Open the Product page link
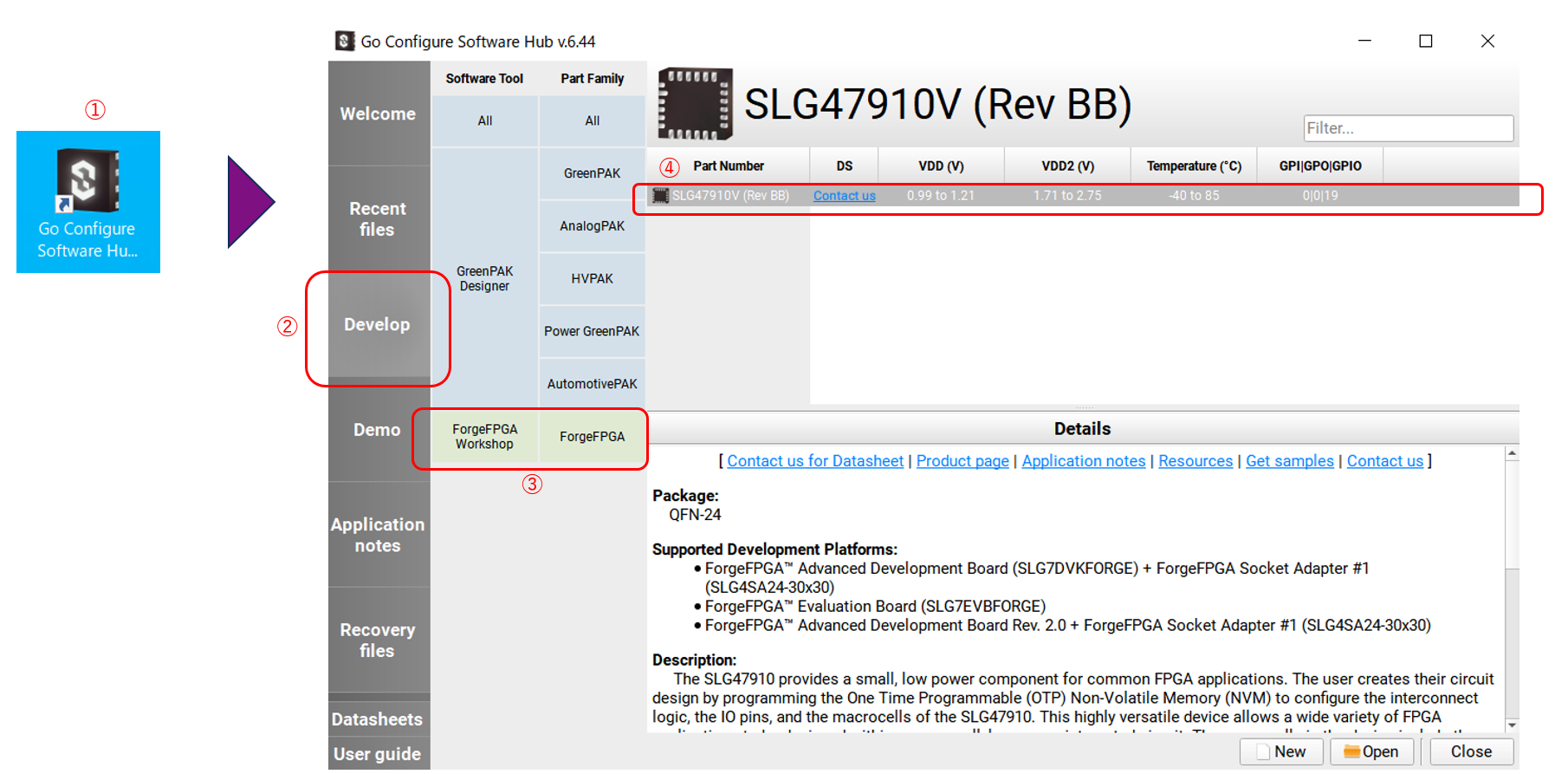The width and height of the screenshot is (1568, 774). [962, 461]
